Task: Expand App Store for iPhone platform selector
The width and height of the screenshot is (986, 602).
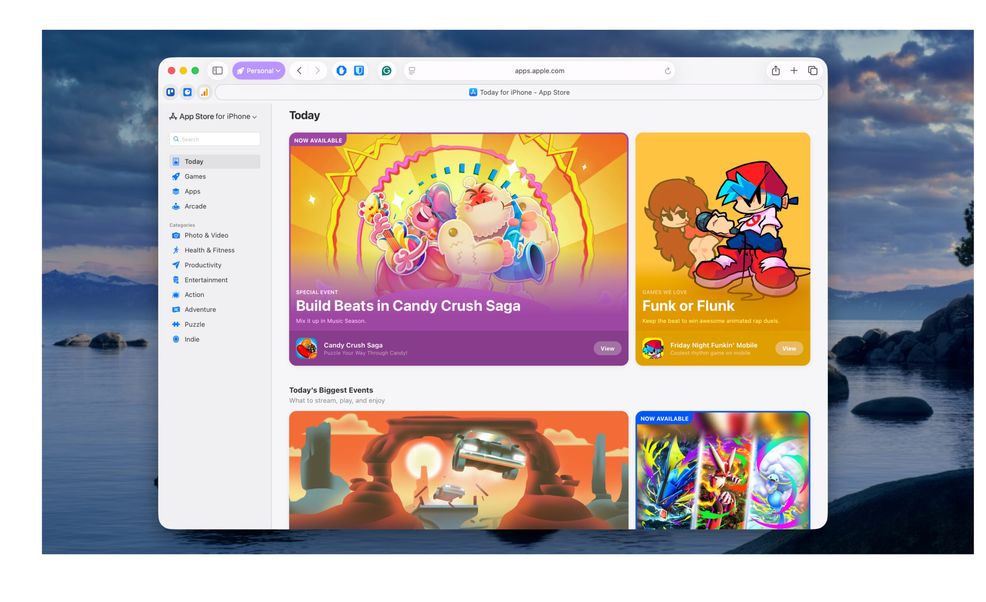Action: [213, 116]
